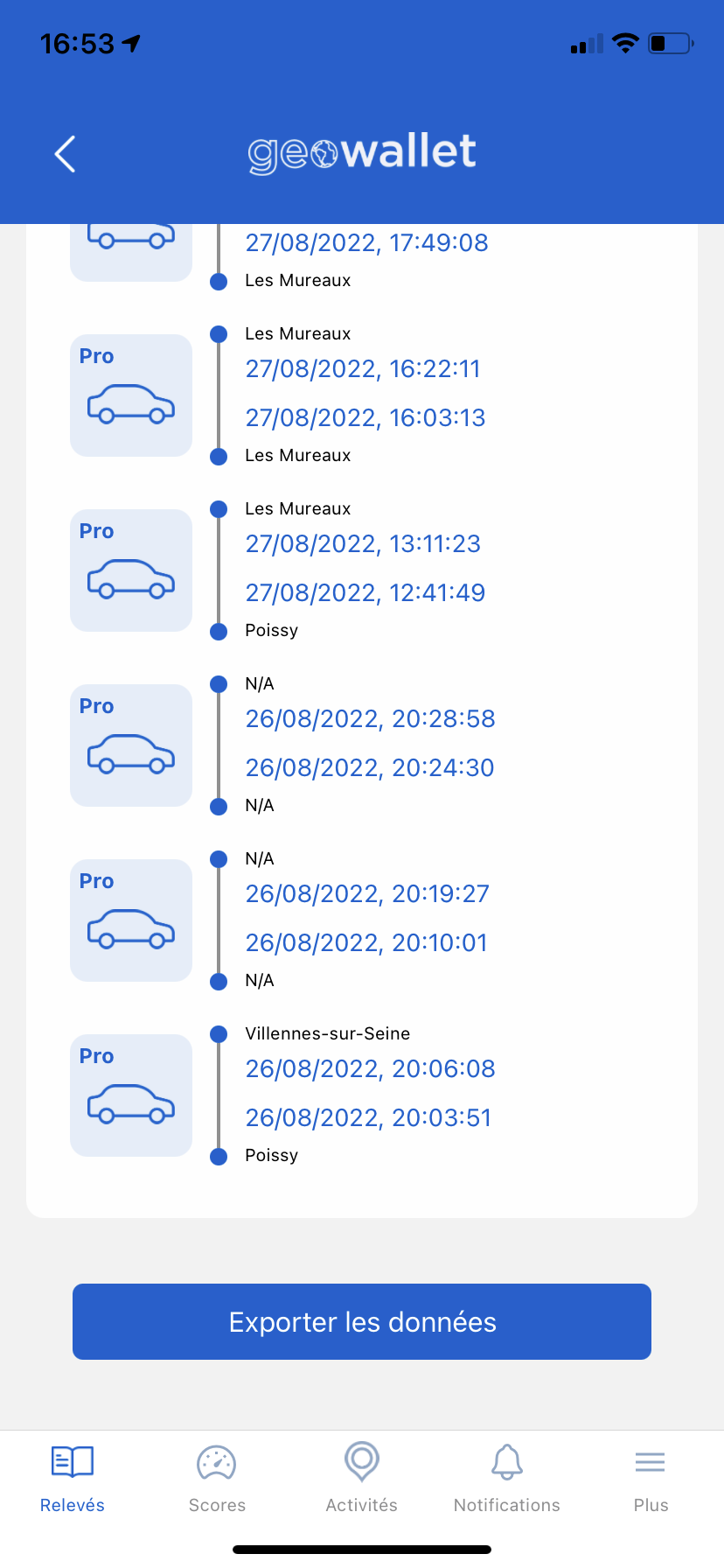Open trip dated 26/08/2022, 20:10:01
Screen dimensions: 724x1568
click(365, 942)
